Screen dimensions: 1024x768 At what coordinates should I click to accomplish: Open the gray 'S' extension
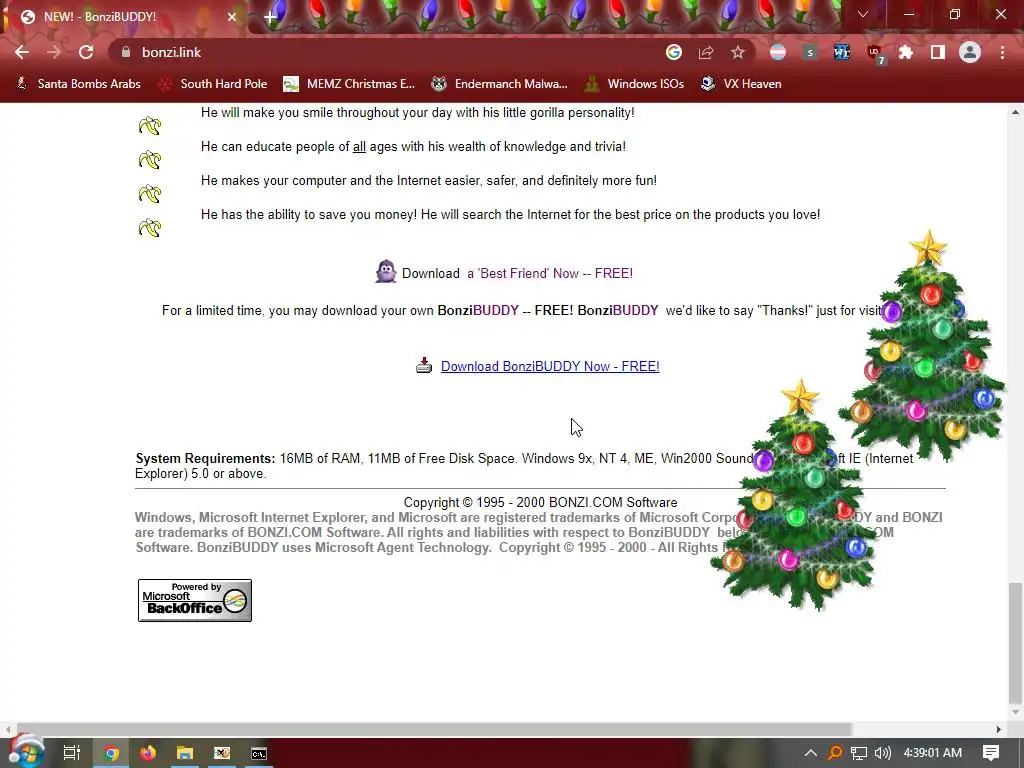tap(810, 52)
